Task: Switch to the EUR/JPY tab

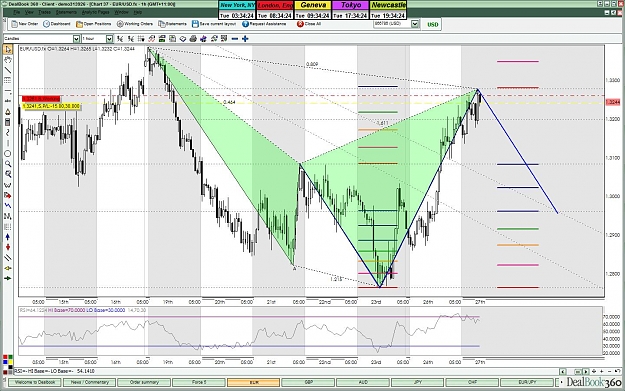Action: click(527, 382)
